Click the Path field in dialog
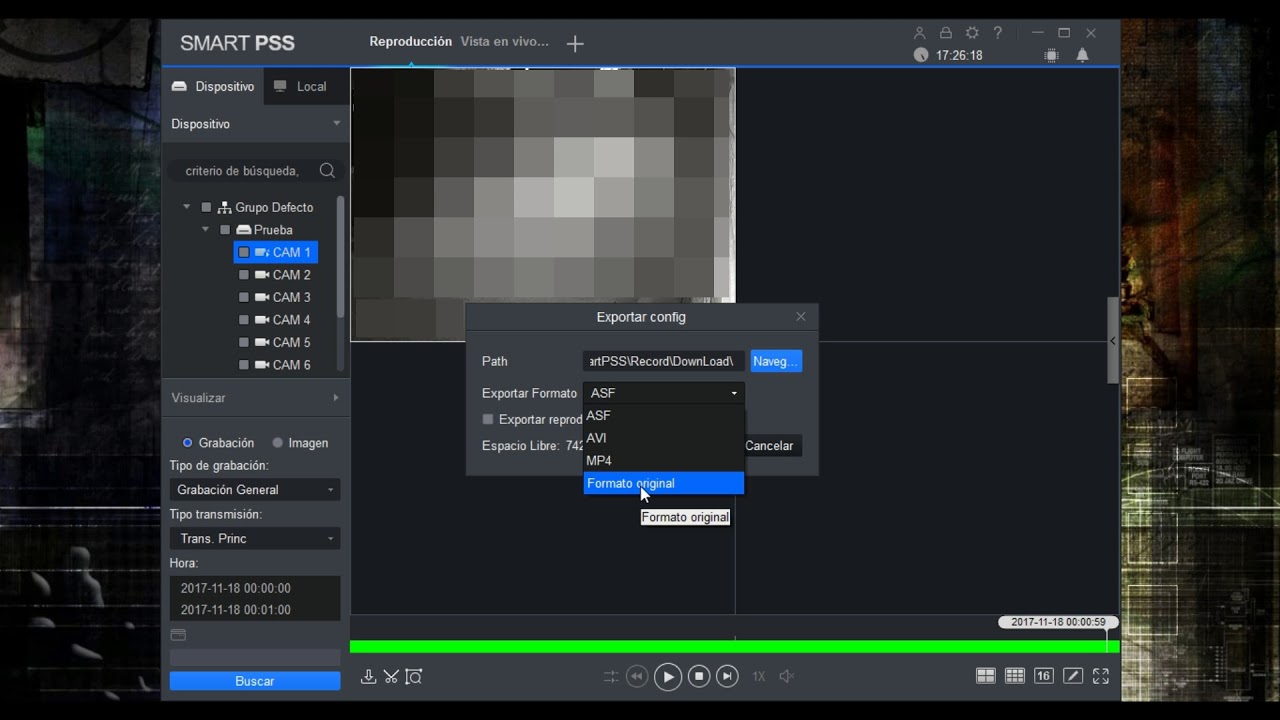The width and height of the screenshot is (1280, 720). tap(664, 361)
